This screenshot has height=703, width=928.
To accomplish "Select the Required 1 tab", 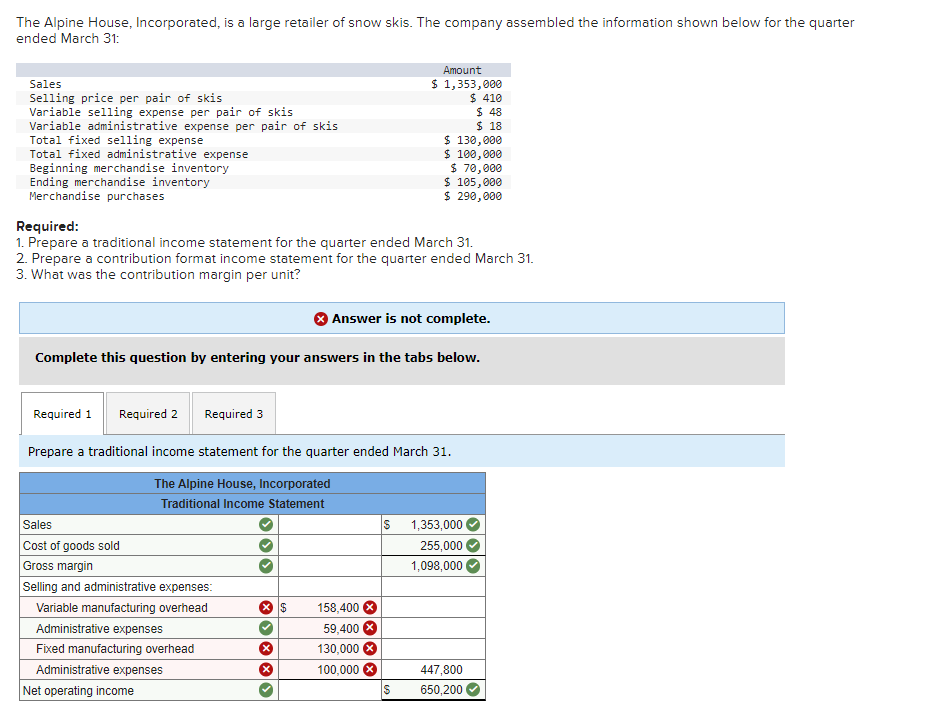I will (62, 414).
